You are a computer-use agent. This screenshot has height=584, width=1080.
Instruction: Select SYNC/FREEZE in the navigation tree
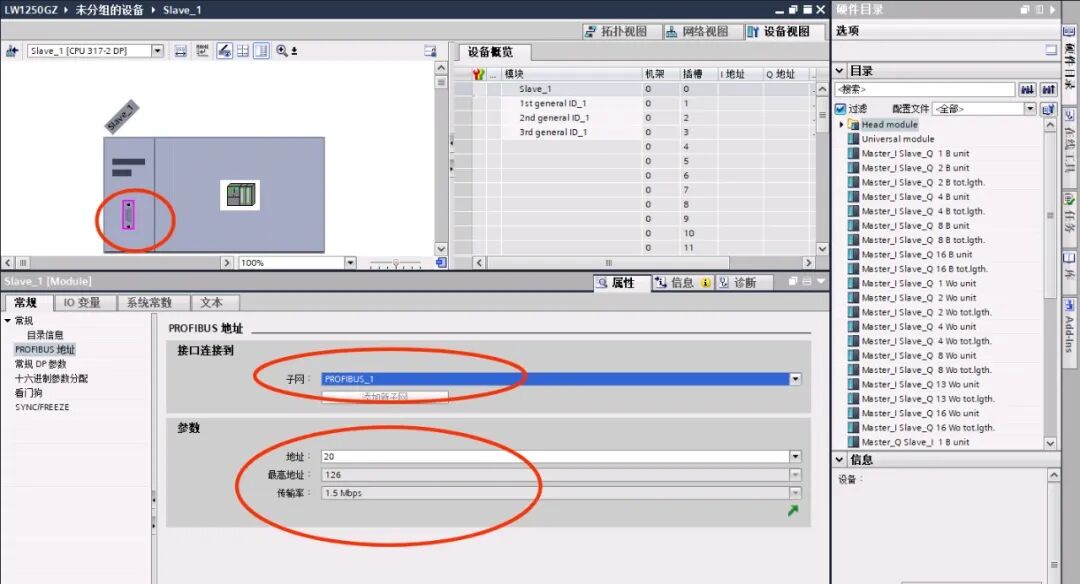[42, 408]
